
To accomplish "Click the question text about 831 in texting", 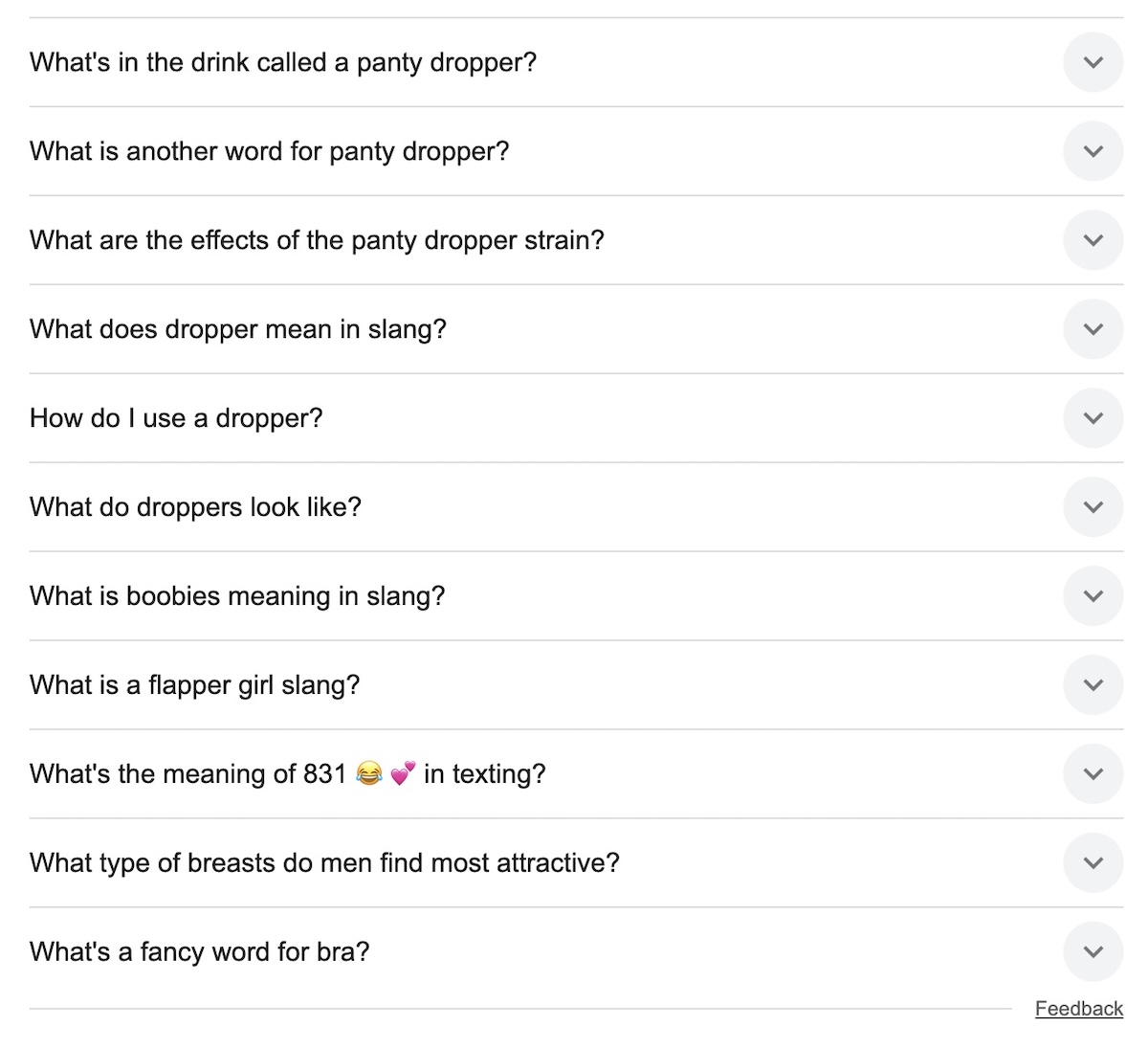I will (x=287, y=774).
